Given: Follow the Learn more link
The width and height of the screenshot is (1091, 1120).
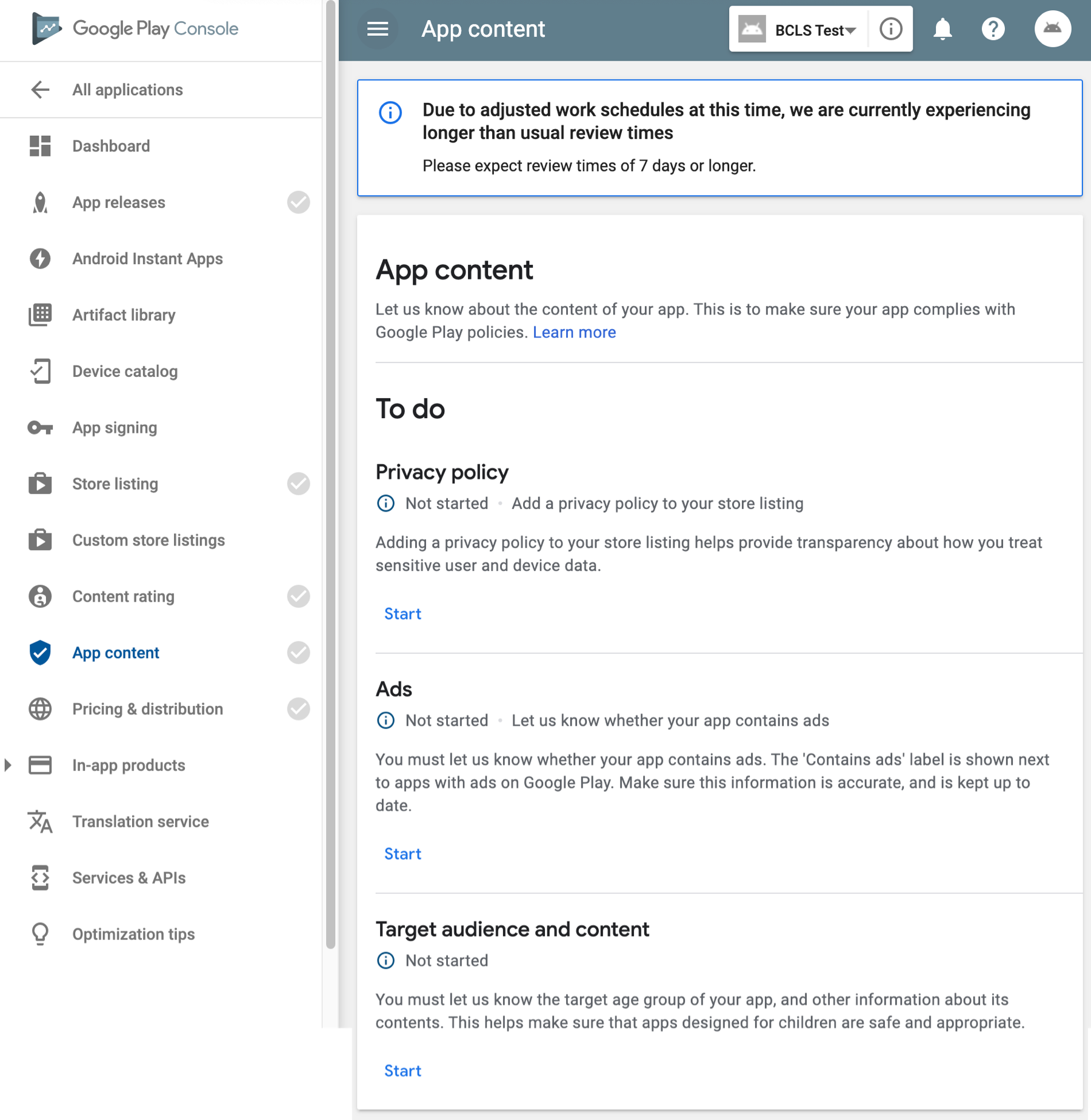Looking at the screenshot, I should pos(574,332).
